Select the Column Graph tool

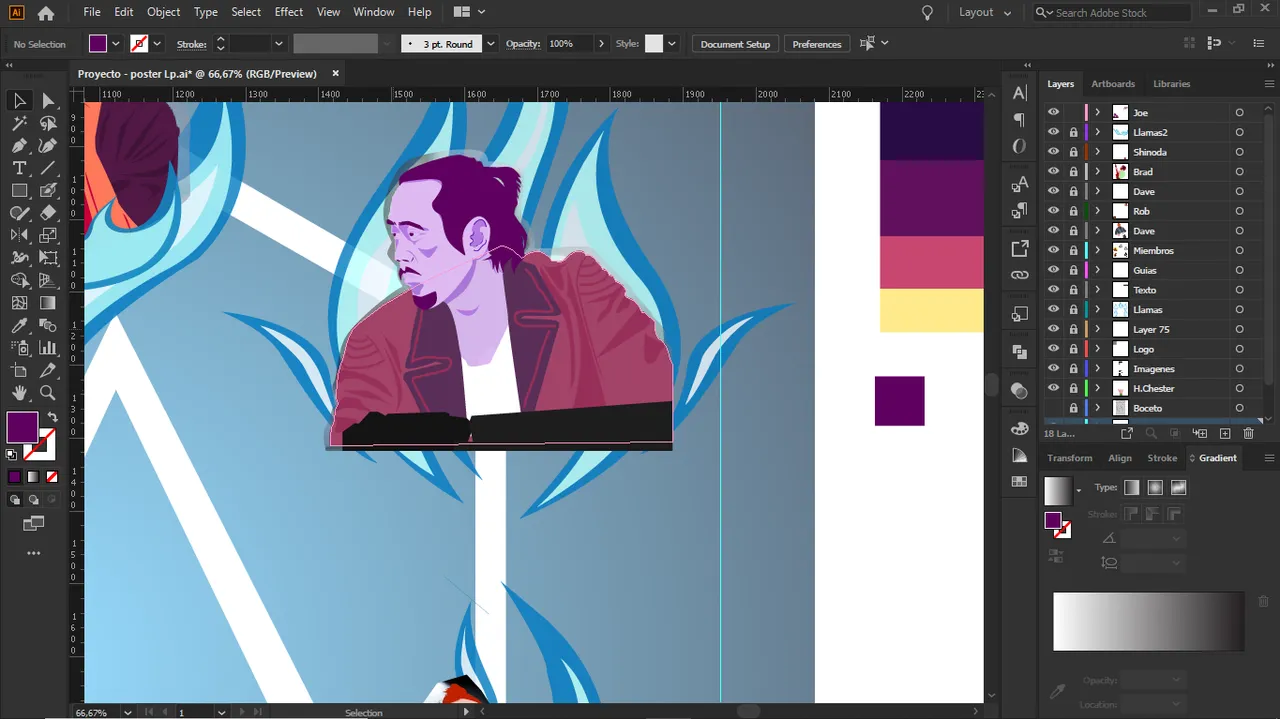pos(48,348)
